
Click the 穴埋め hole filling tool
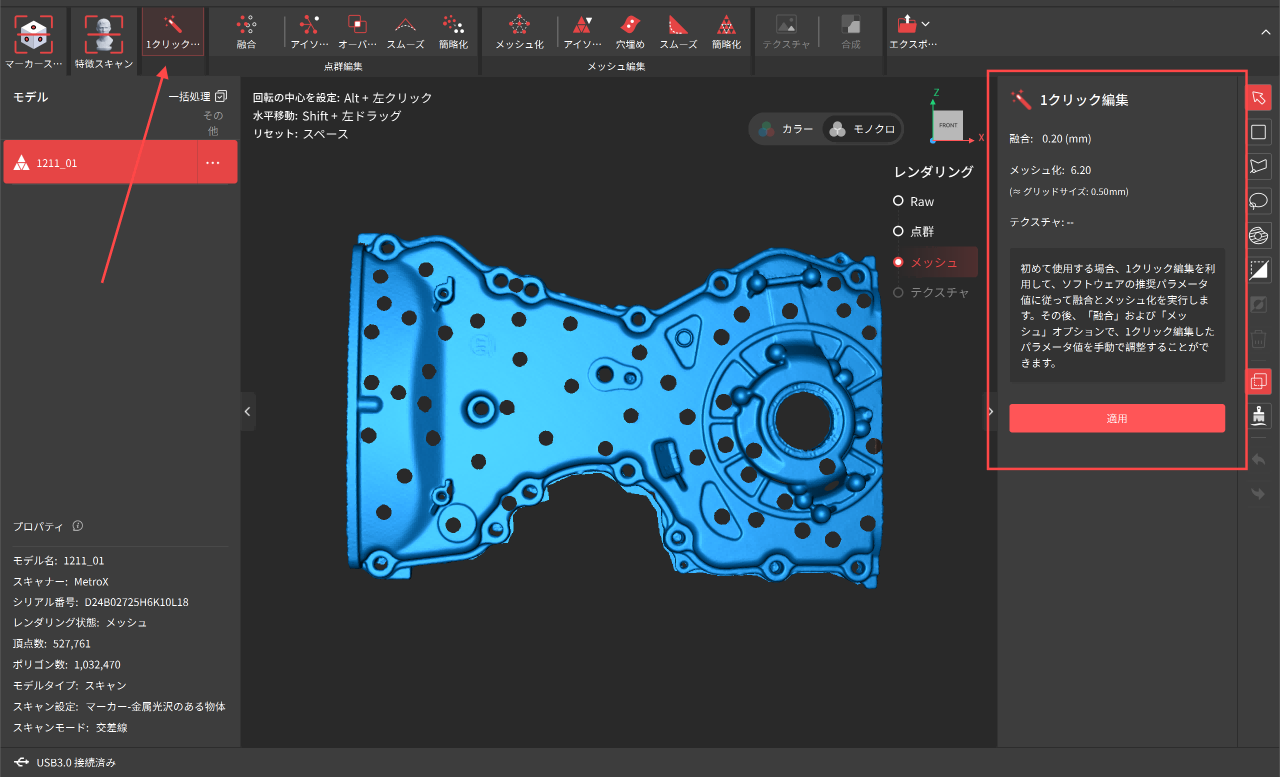630,31
